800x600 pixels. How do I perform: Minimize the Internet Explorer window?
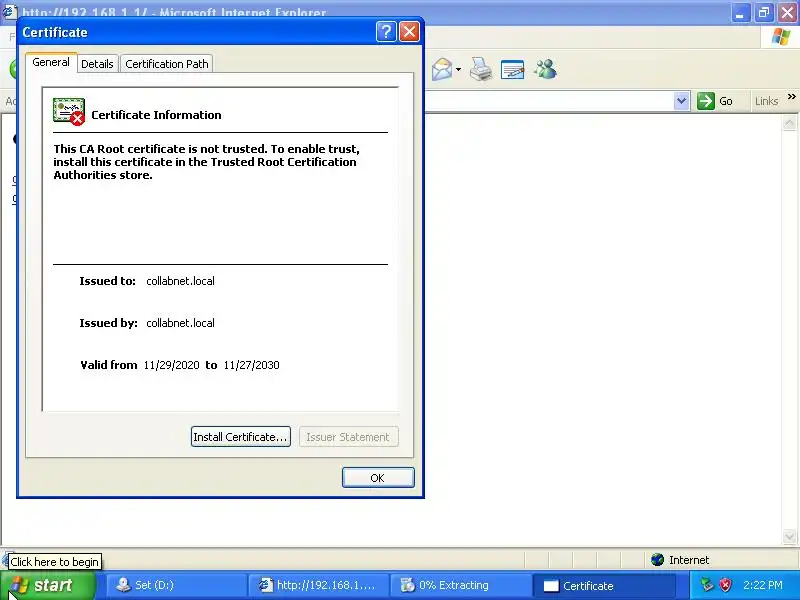click(x=740, y=13)
